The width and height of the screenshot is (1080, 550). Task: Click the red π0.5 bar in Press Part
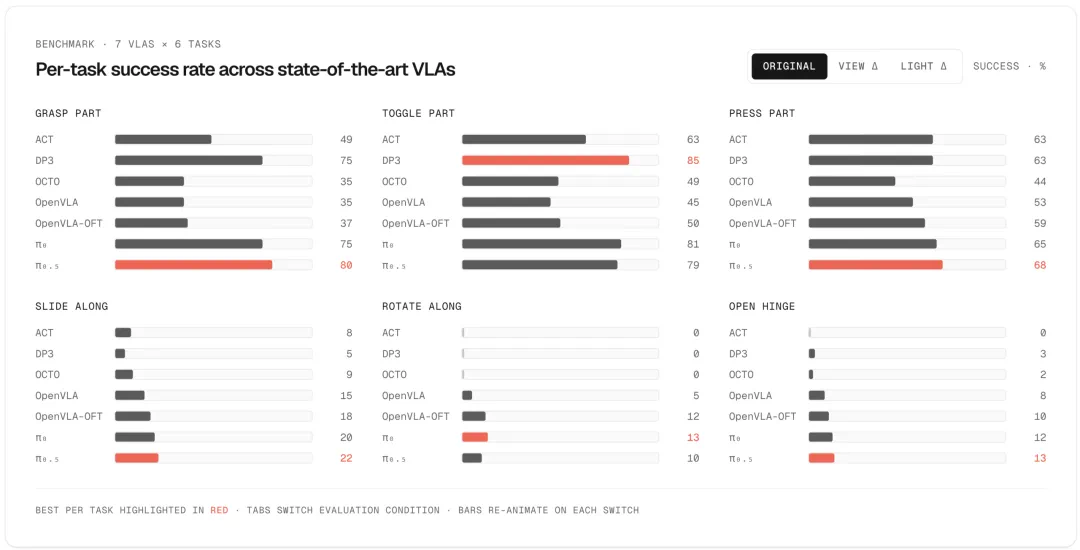coord(875,265)
